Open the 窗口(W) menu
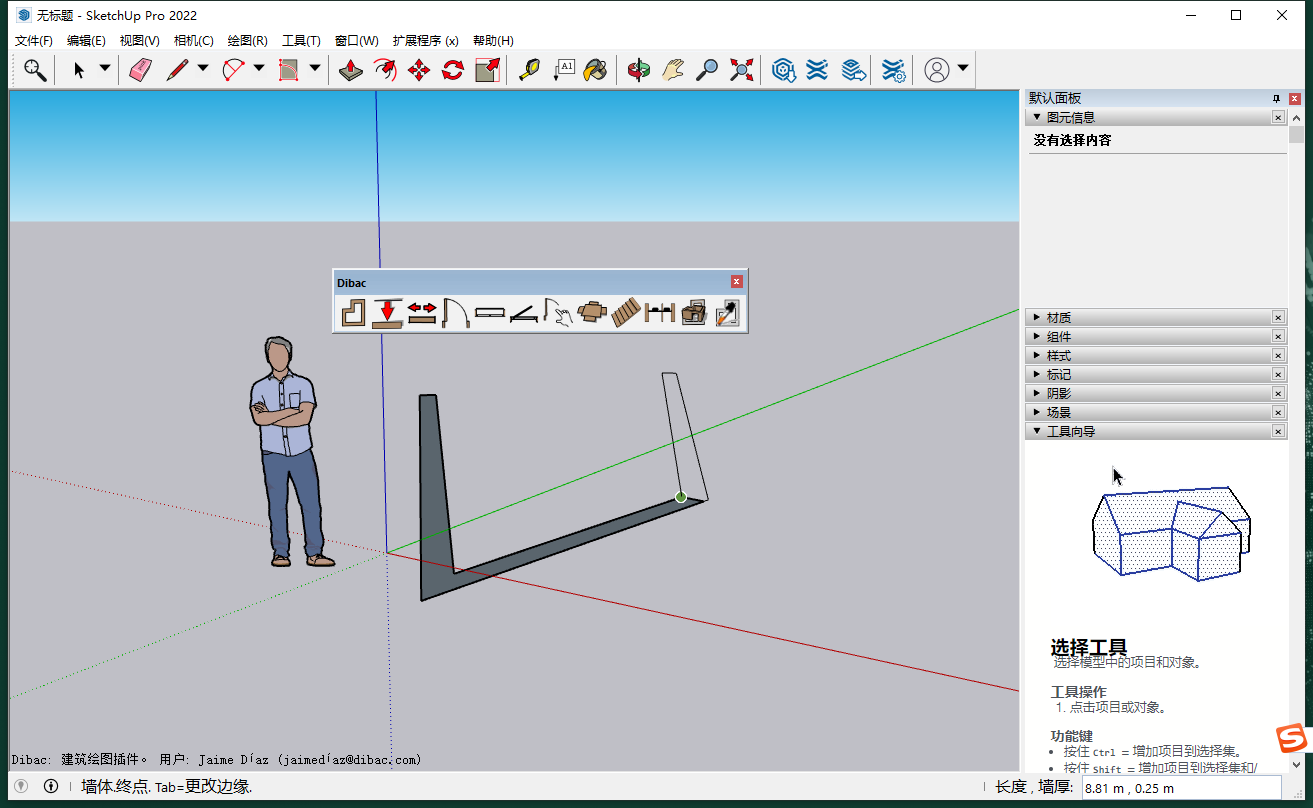The width and height of the screenshot is (1313, 808). click(356, 41)
